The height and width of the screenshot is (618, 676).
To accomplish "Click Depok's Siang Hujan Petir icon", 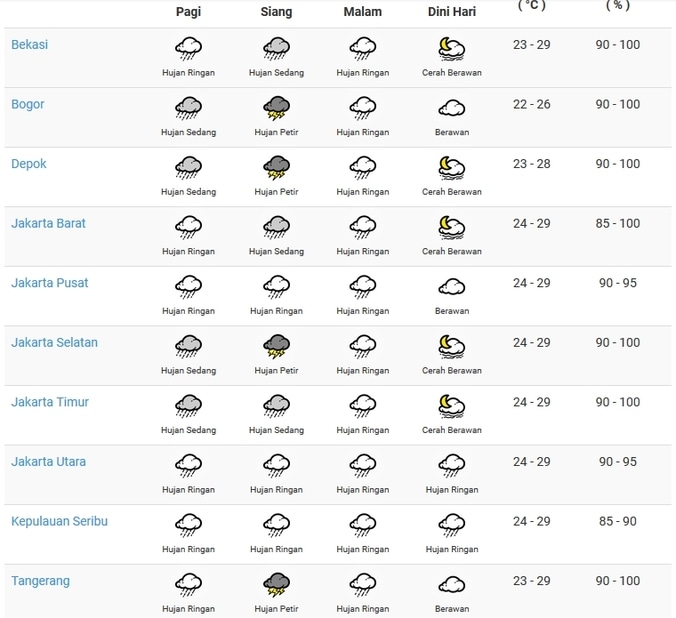I will [276, 167].
